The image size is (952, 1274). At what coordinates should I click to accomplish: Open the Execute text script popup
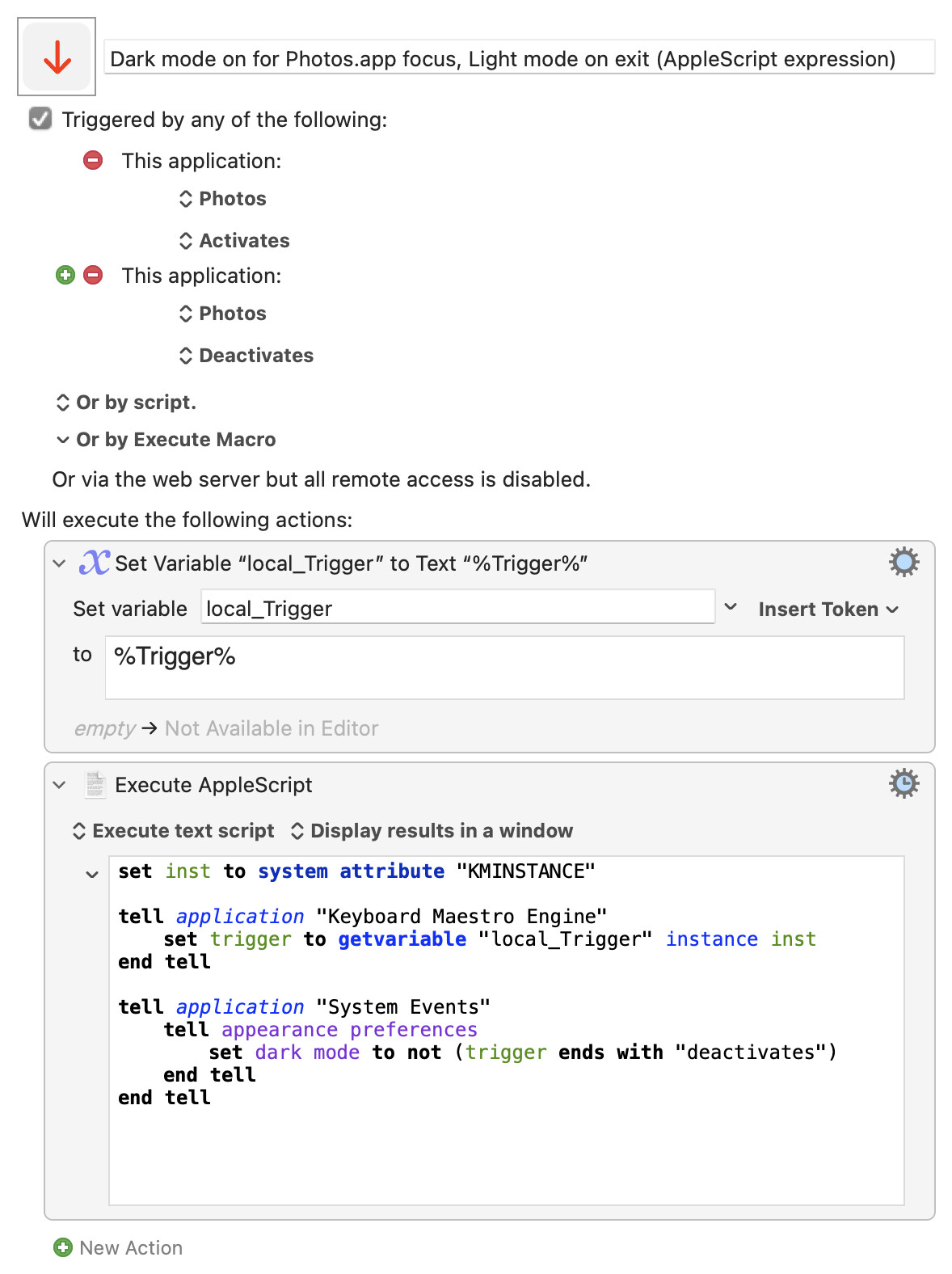[x=174, y=830]
